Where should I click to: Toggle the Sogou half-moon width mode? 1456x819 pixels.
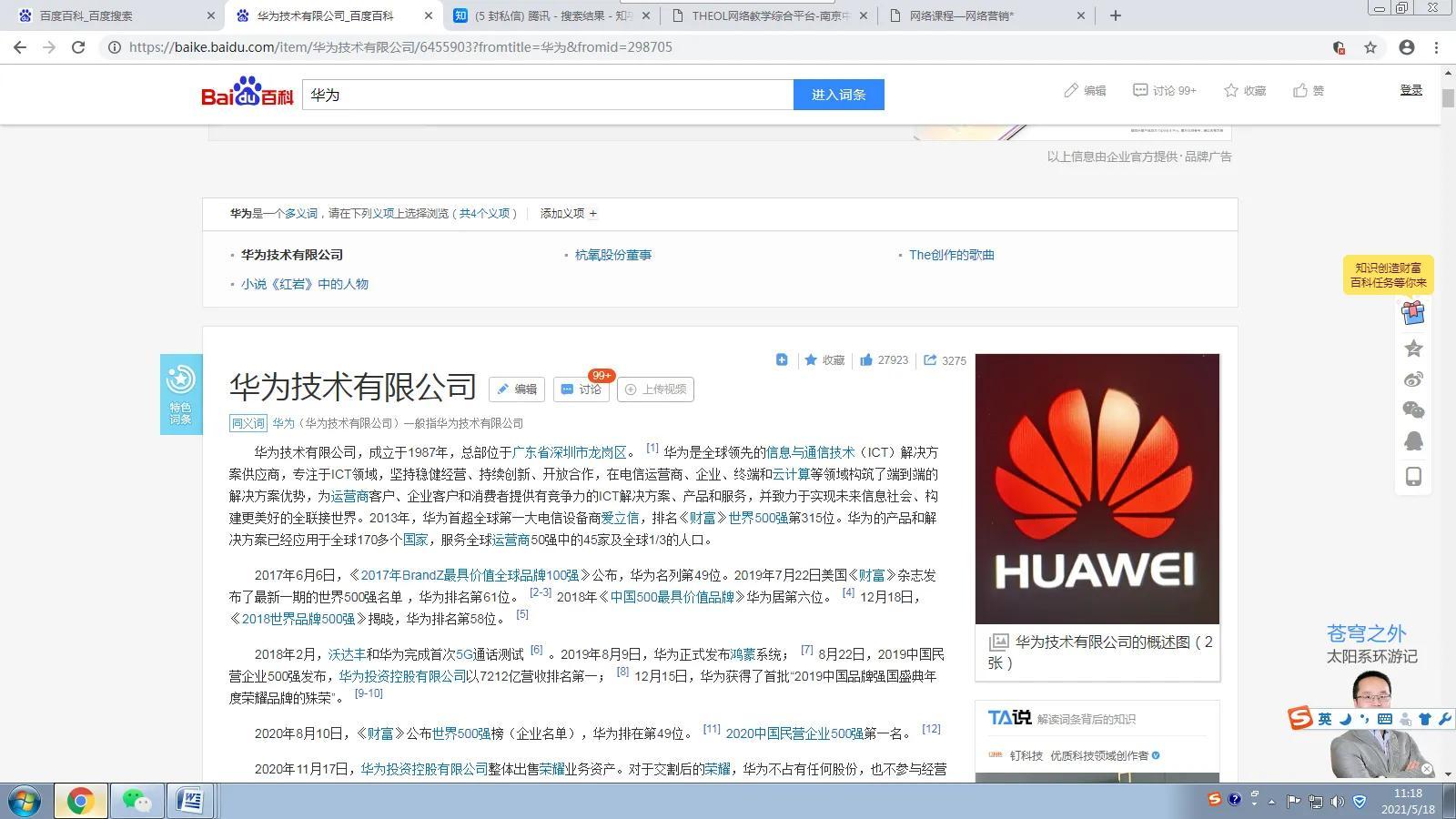point(1345,719)
